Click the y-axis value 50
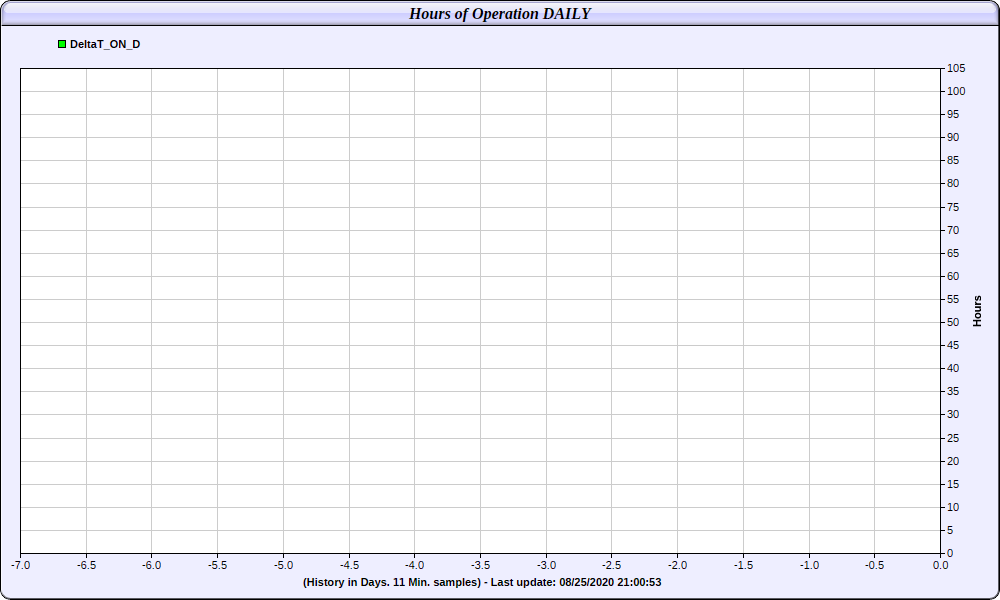Viewport: 1000px width, 600px height. [953, 322]
